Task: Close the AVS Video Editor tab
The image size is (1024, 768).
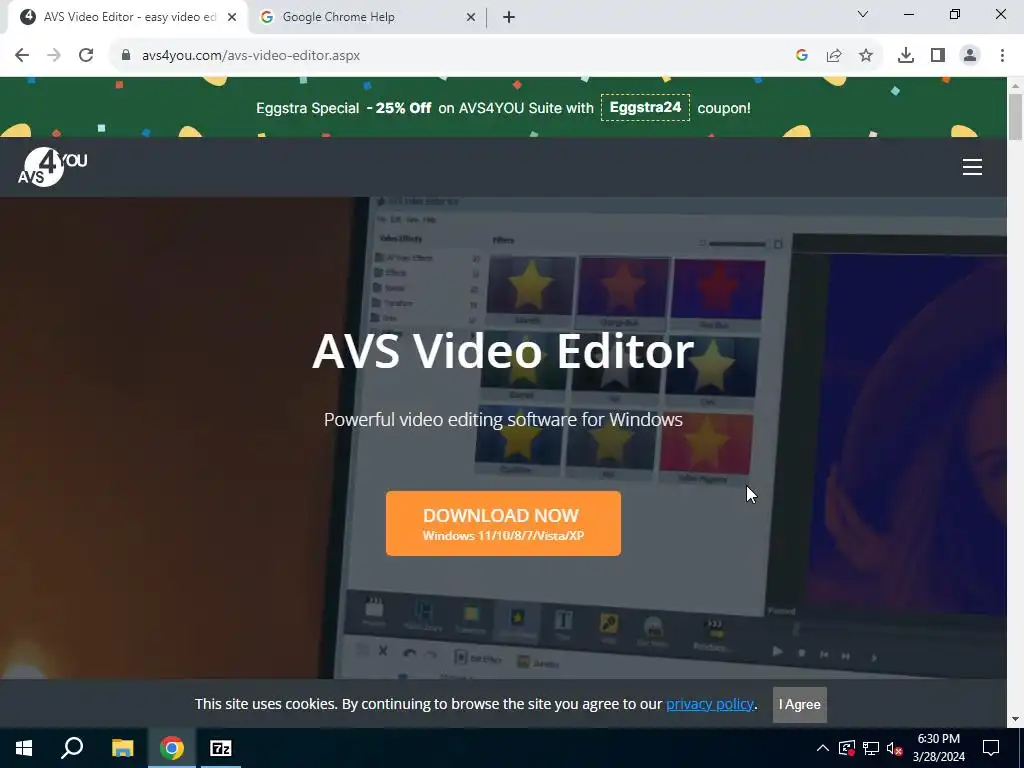Action: (232, 18)
